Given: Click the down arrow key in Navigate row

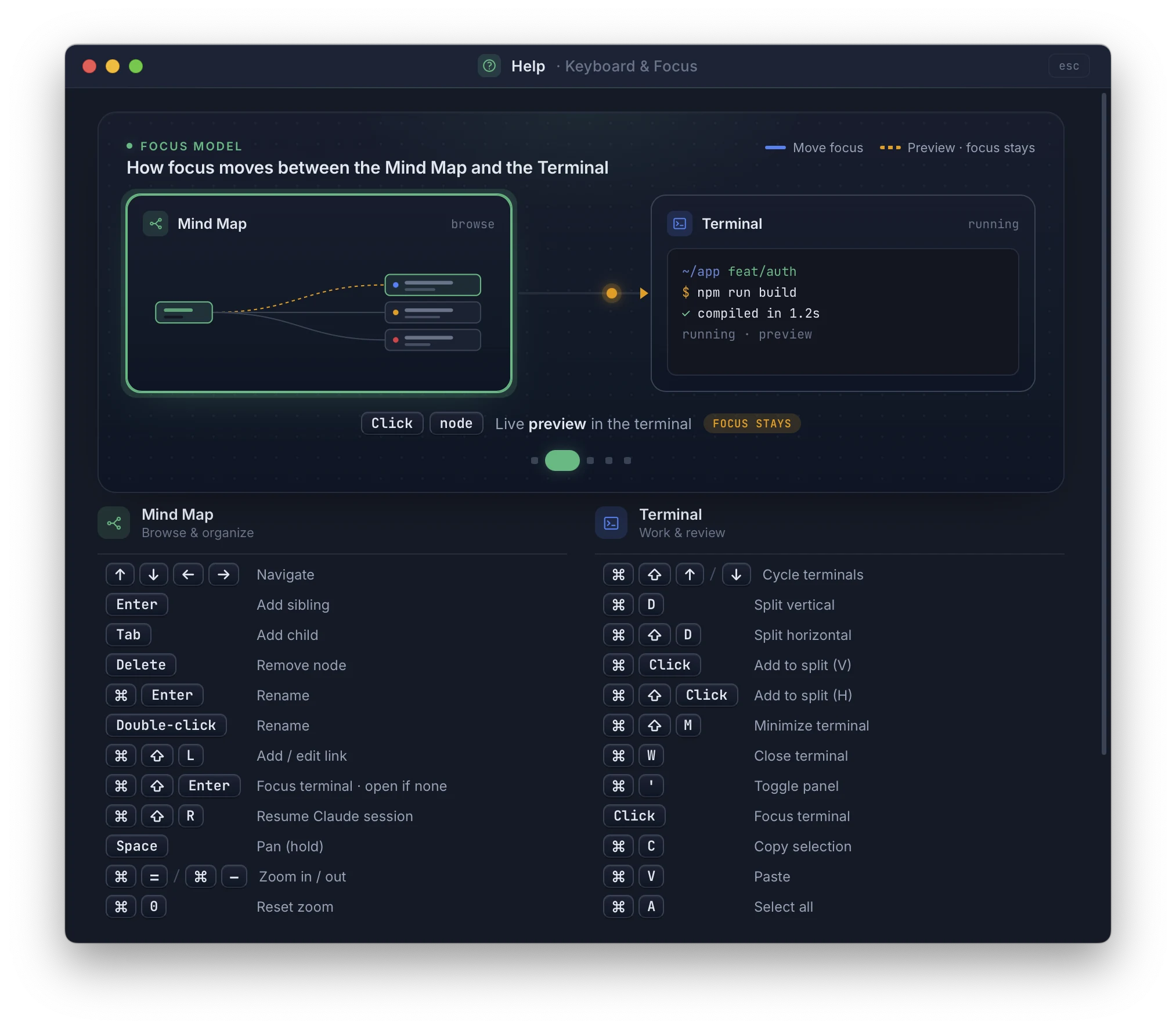Looking at the screenshot, I should 154,574.
